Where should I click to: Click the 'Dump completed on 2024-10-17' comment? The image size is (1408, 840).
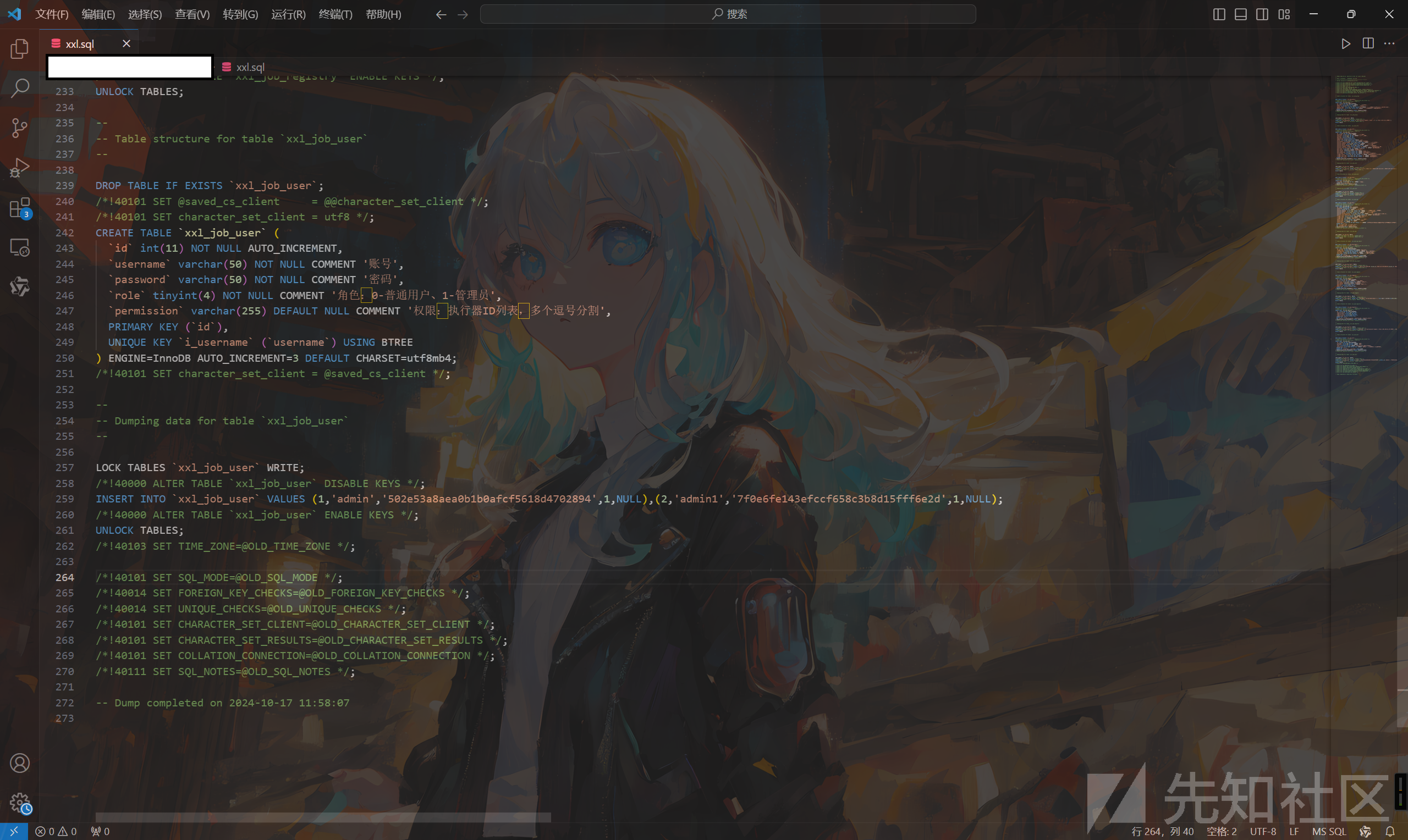[223, 703]
